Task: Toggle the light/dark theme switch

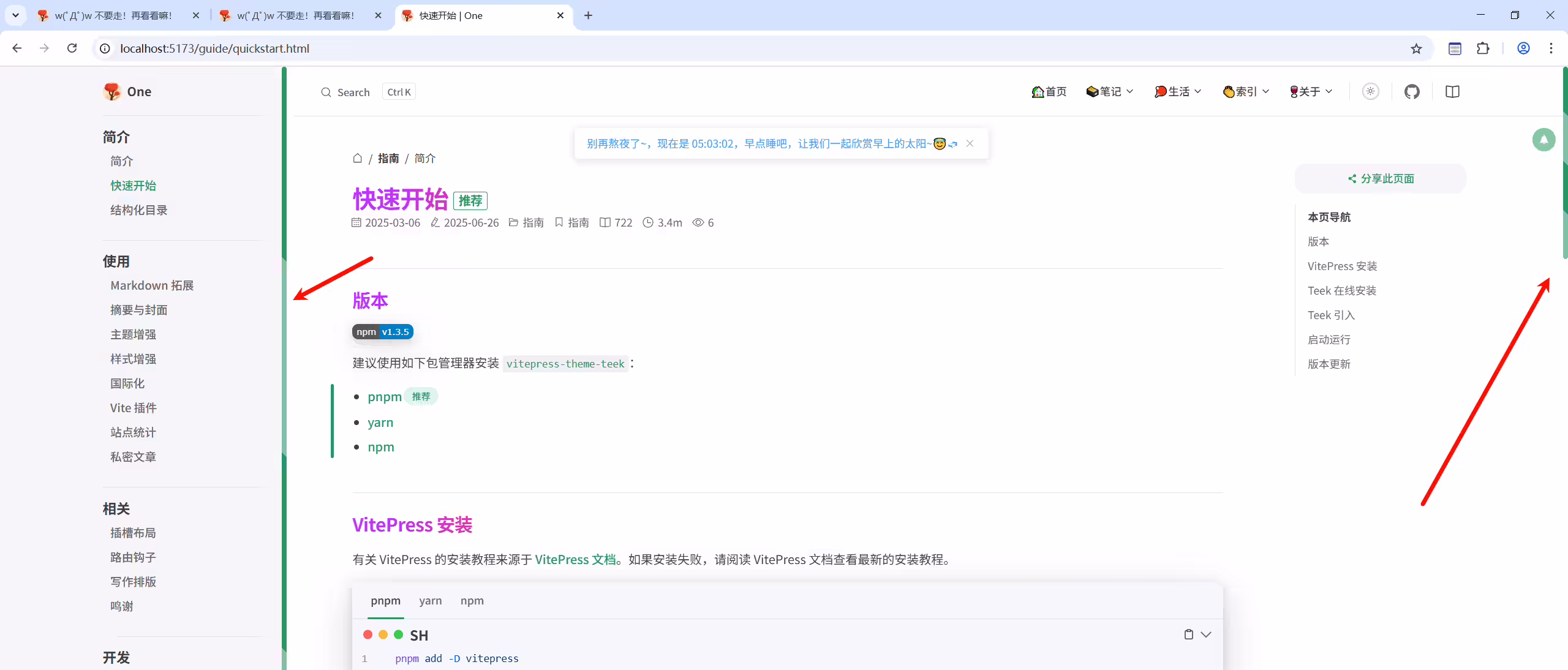Action: [1371, 92]
